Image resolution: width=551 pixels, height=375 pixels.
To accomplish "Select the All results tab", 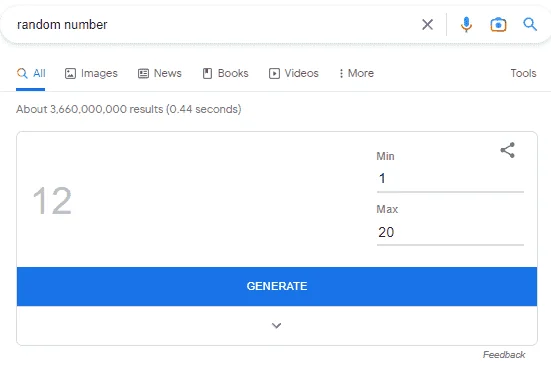I will pyautogui.click(x=31, y=73).
